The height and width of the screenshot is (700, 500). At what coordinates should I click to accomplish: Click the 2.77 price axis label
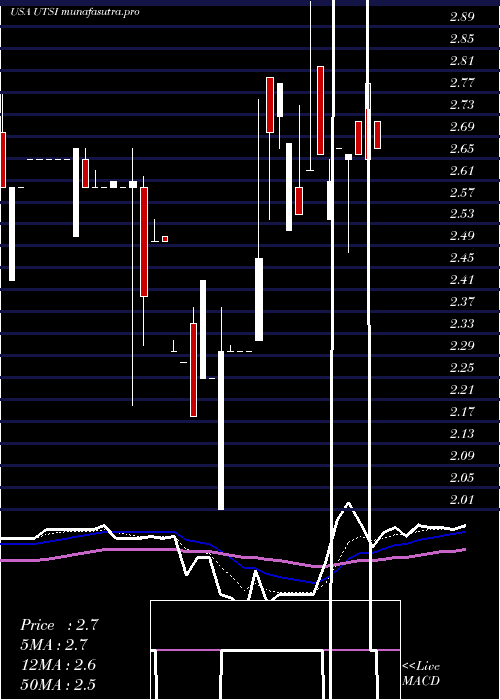[x=462, y=83]
